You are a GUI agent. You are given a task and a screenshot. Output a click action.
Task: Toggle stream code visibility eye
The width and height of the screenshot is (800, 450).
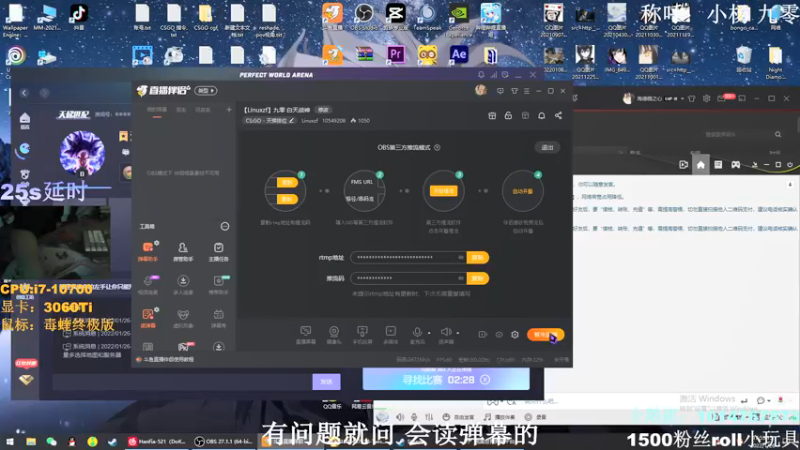click(461, 279)
